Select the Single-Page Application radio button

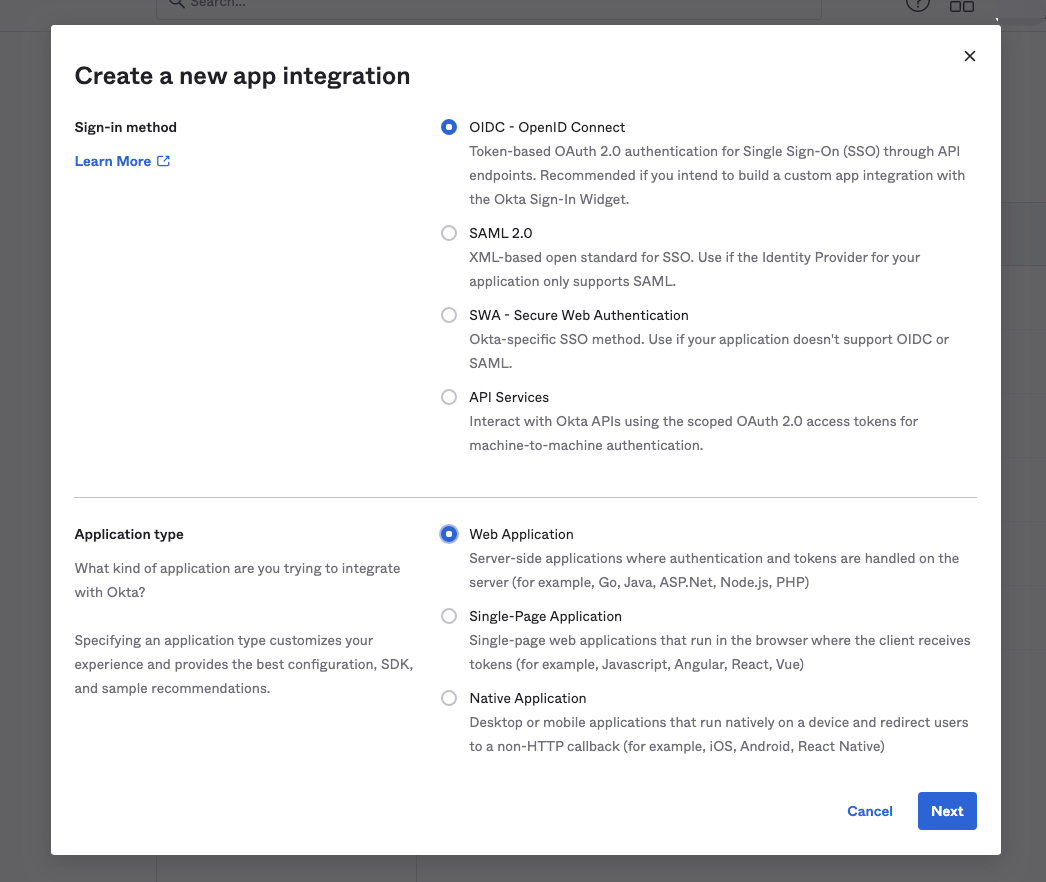pyautogui.click(x=449, y=616)
